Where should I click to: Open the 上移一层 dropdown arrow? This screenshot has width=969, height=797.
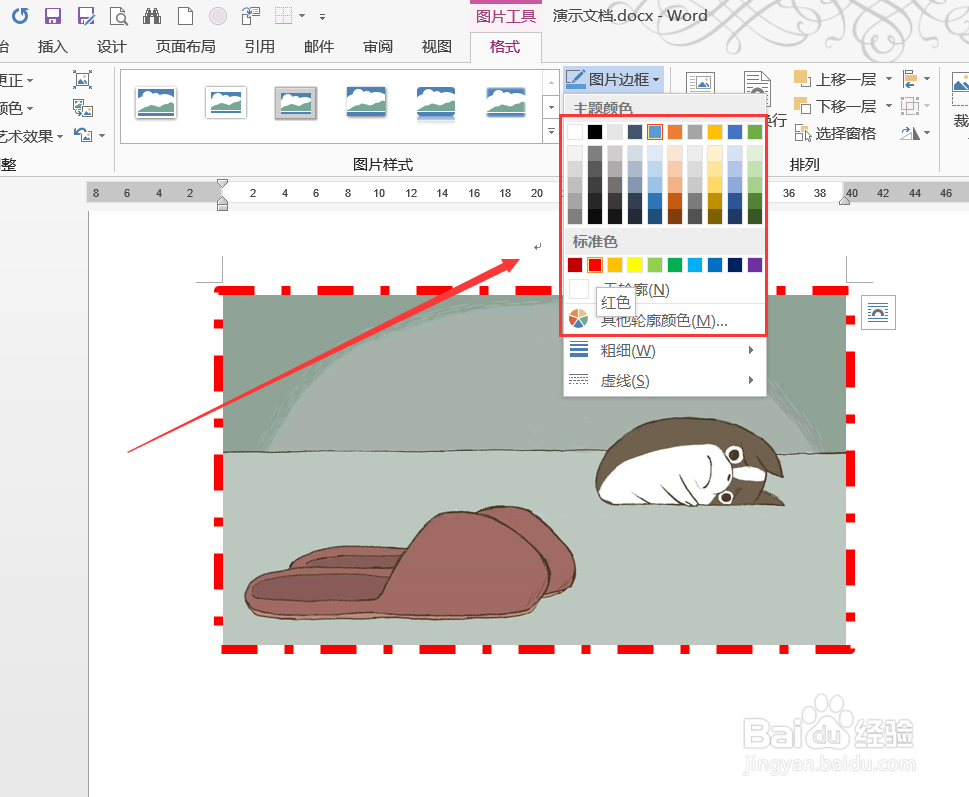[x=889, y=79]
